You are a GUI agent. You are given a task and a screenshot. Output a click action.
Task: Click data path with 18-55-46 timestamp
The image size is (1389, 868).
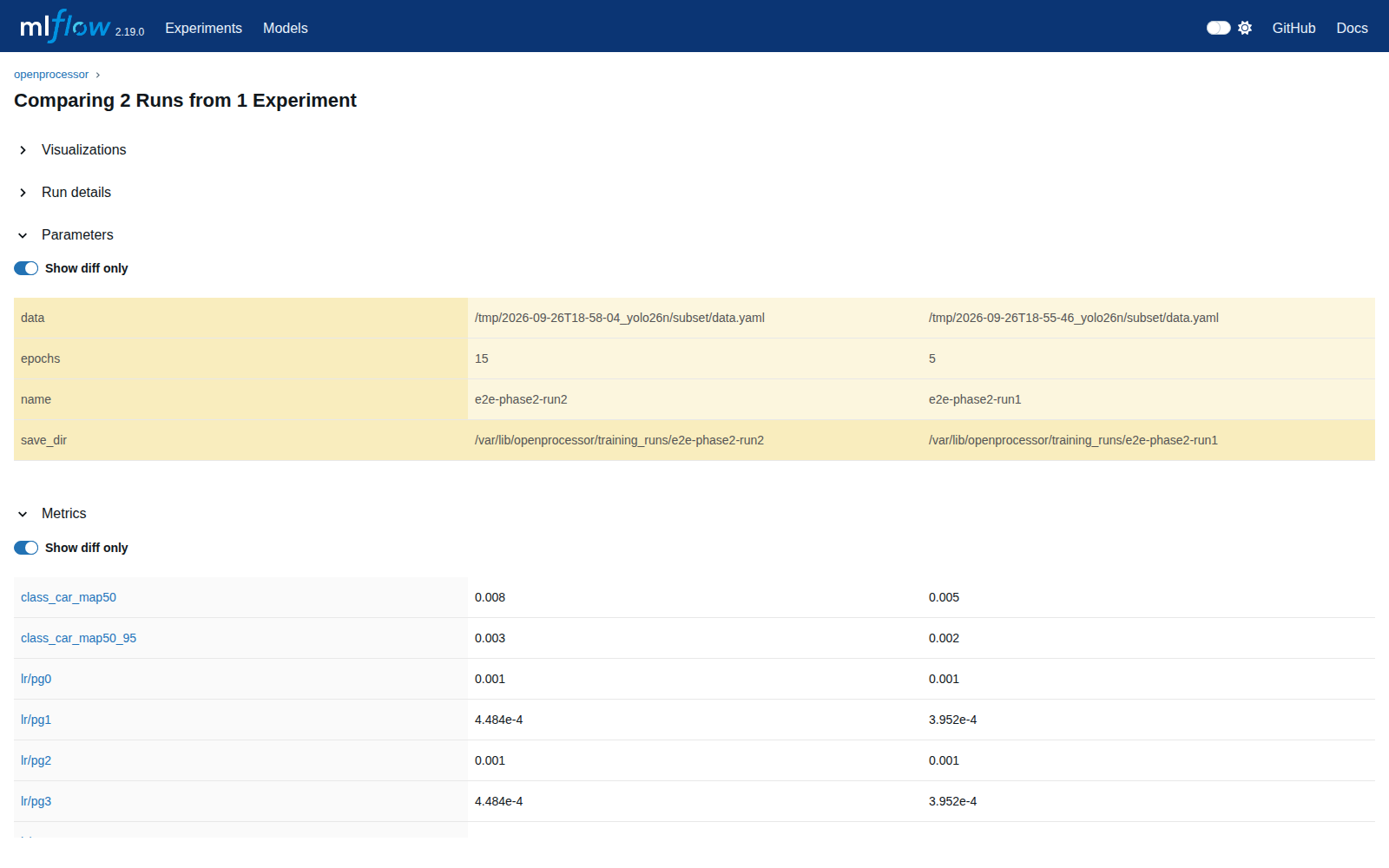(x=1074, y=318)
